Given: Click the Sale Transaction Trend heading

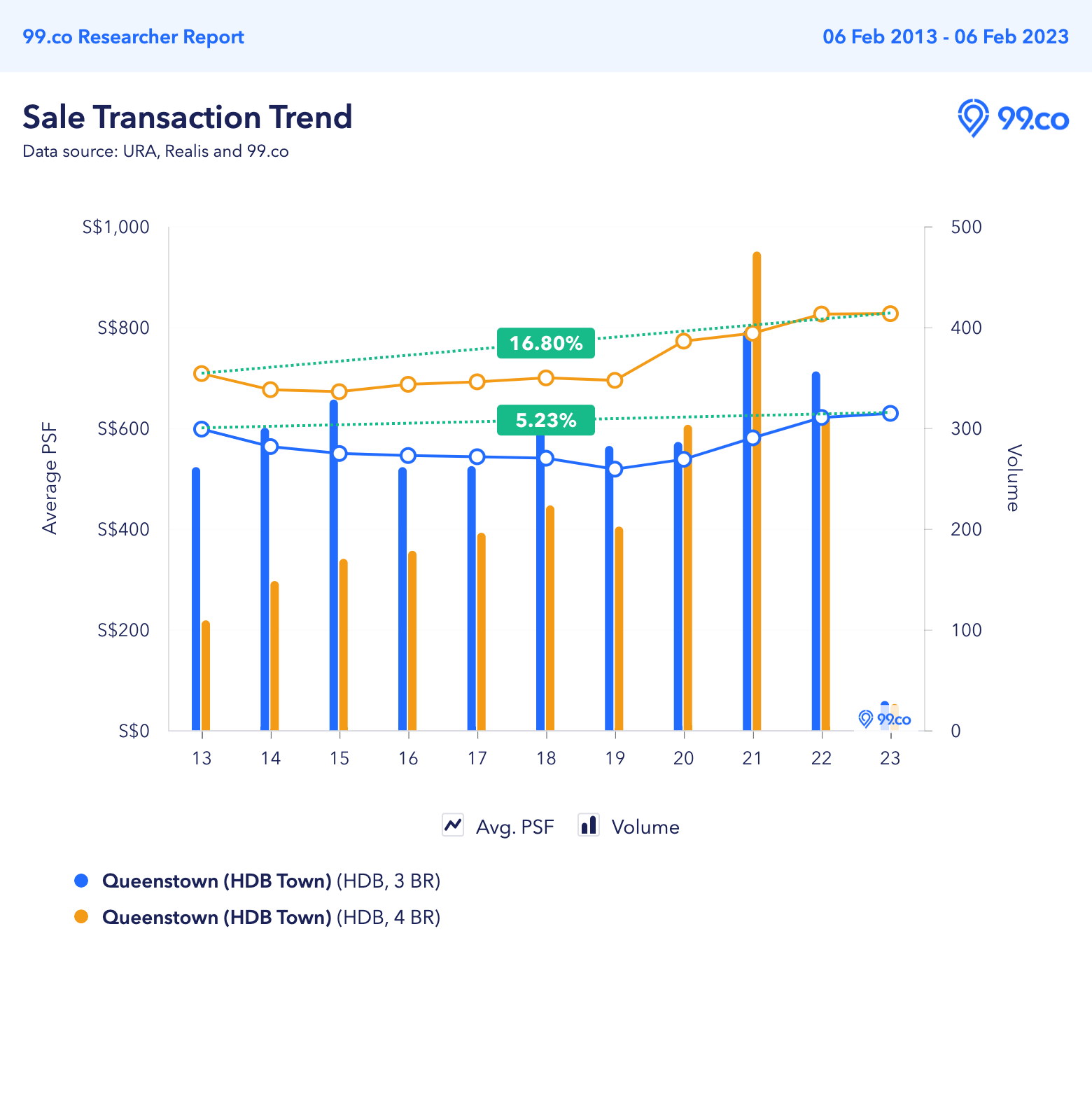Looking at the screenshot, I should (188, 117).
